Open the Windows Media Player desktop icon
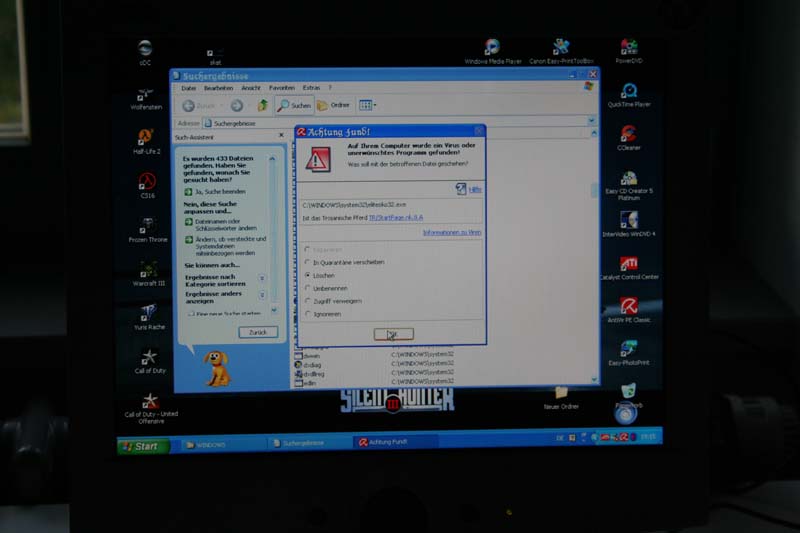The height and width of the screenshot is (533, 800). 492,51
